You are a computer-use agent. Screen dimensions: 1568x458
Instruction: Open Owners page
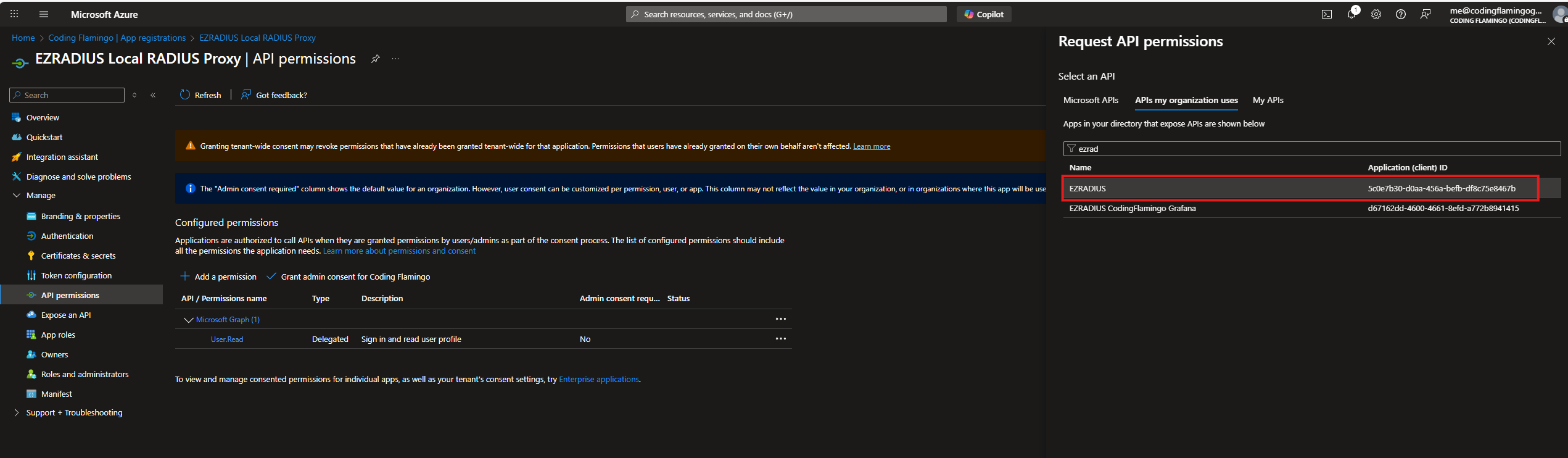(54, 354)
